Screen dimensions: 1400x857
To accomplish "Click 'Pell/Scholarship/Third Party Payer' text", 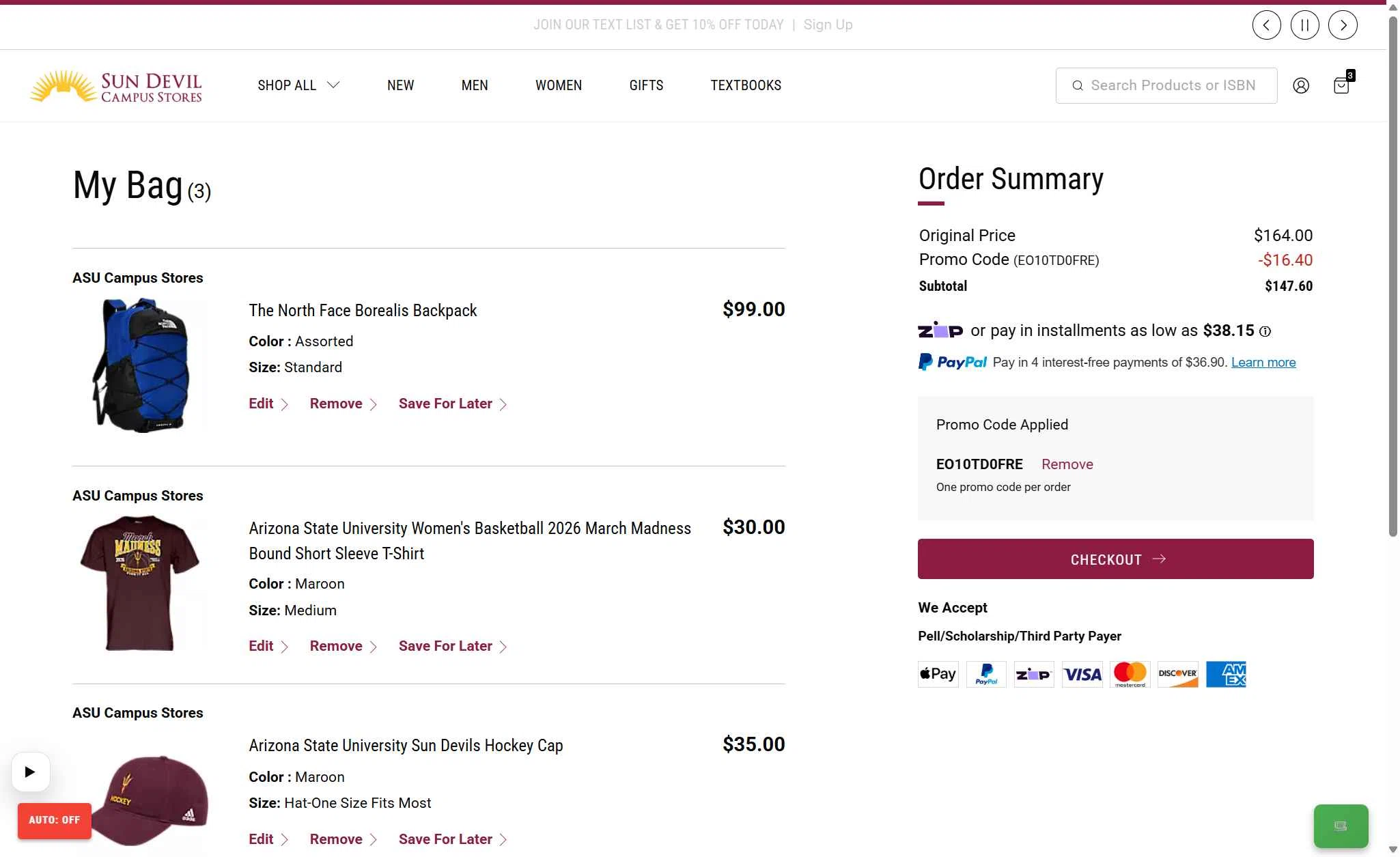I will [x=1020, y=636].
